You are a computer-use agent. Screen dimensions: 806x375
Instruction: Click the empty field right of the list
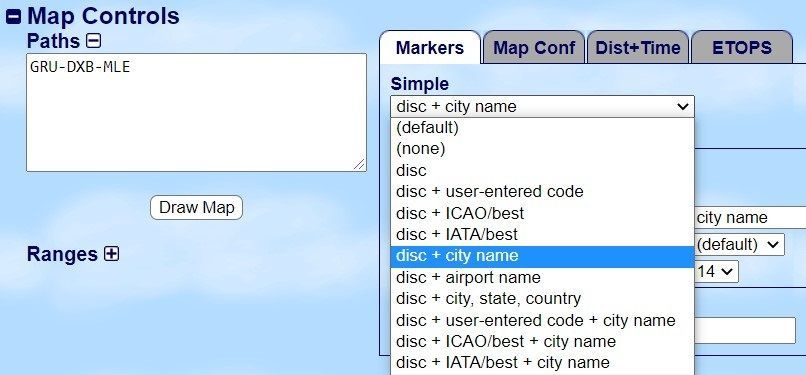[x=745, y=330]
